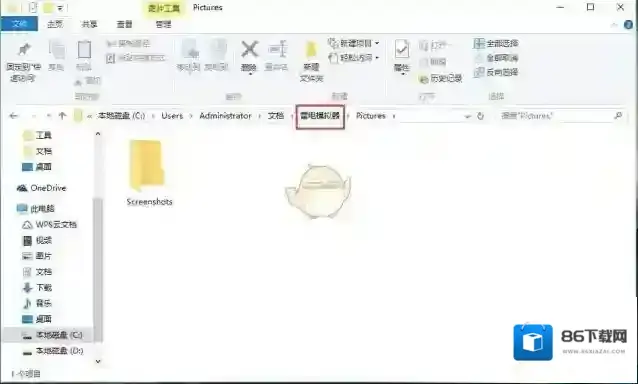The image size is (638, 384).
Task: Click the Properties (属性) checkmark icon
Action: tap(402, 50)
